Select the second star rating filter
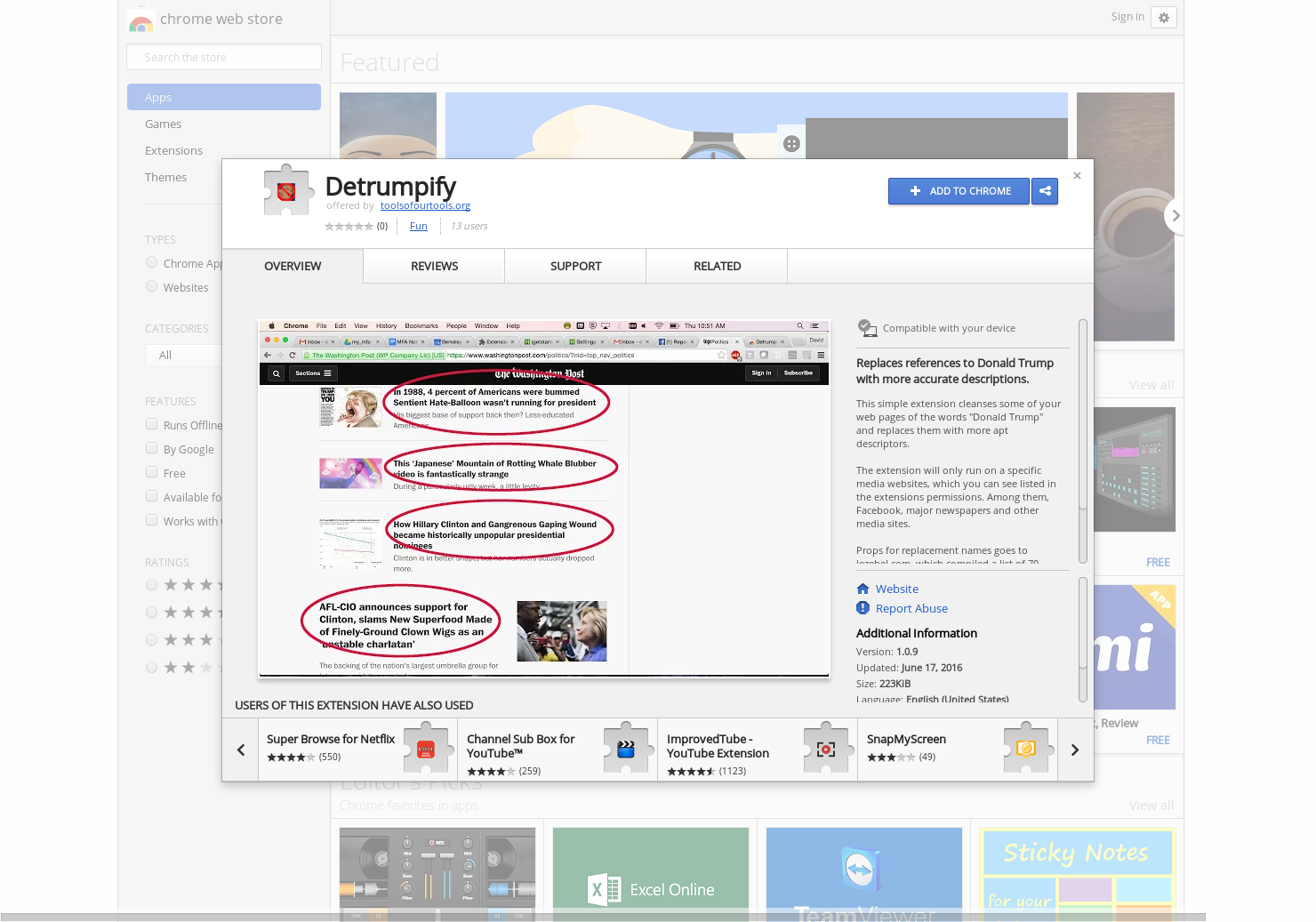1316x922 pixels. pos(152,613)
